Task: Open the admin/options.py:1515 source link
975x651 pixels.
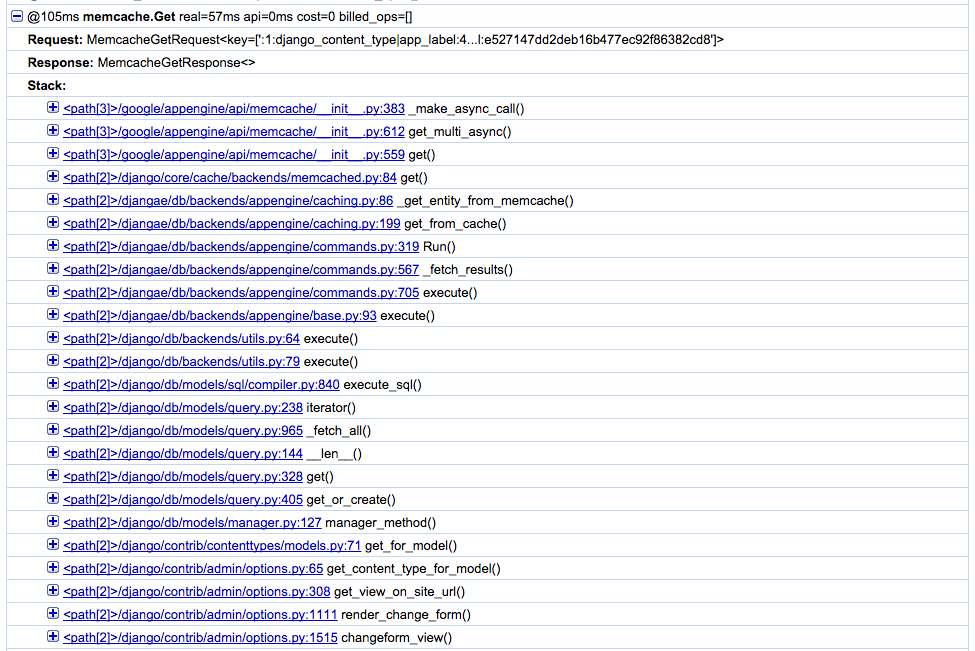Action: 200,638
